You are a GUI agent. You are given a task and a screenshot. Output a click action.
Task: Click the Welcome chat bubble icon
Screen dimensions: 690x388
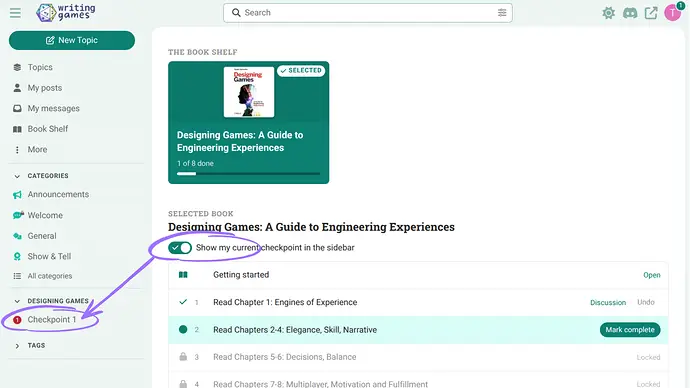tap(18, 215)
